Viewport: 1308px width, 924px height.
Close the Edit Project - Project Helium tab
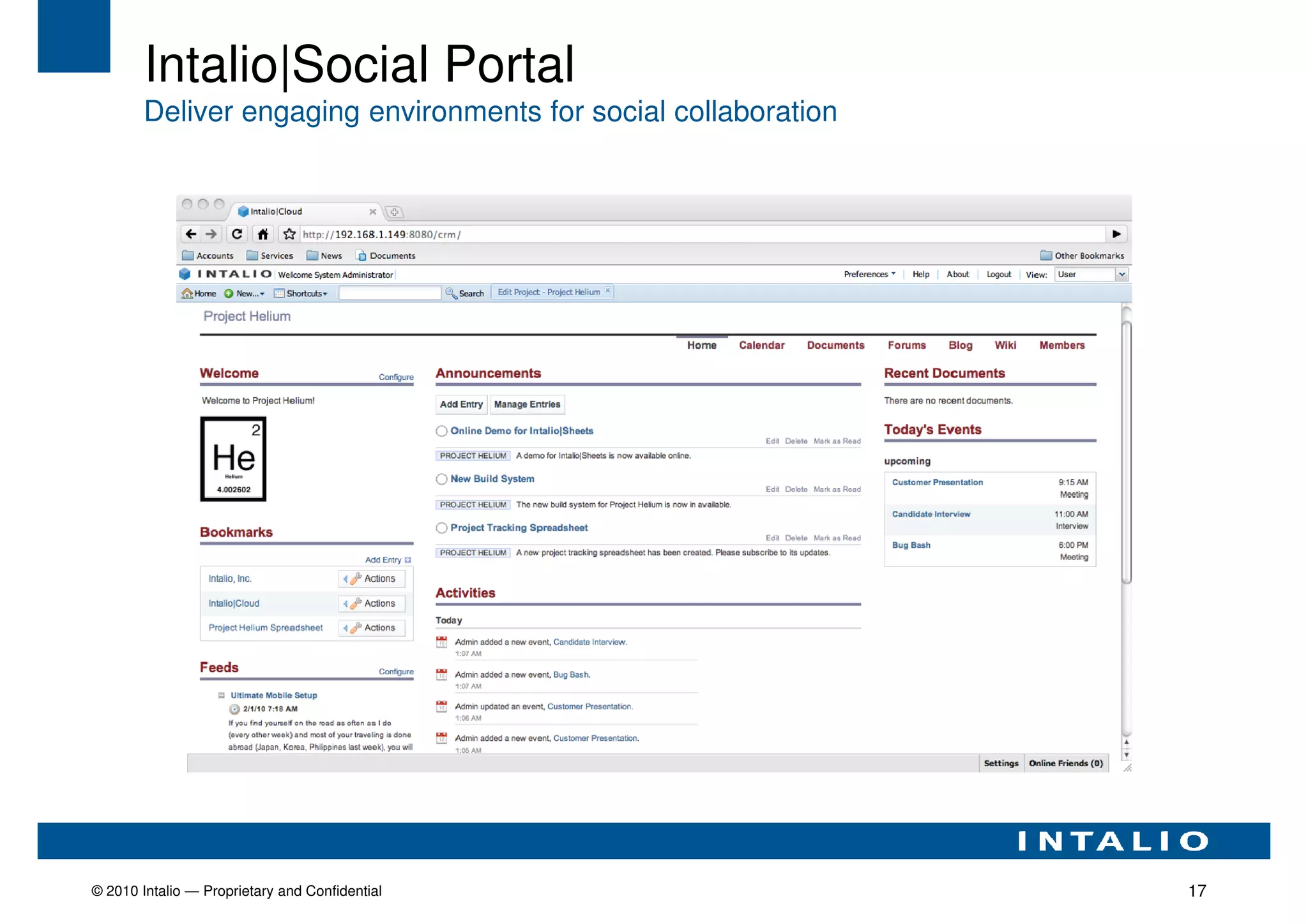[608, 291]
